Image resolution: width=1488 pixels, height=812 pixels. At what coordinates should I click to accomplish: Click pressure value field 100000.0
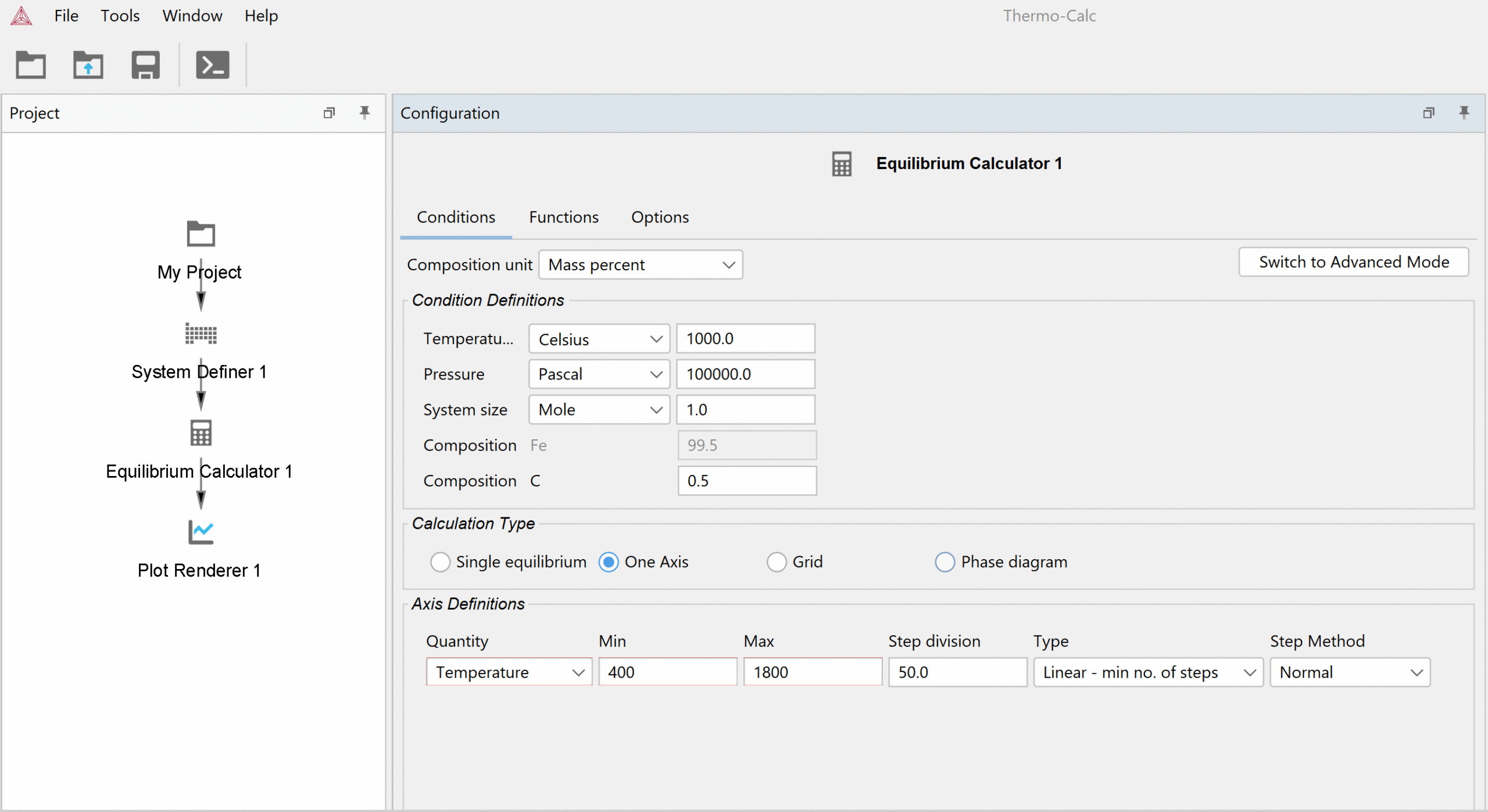click(x=746, y=374)
